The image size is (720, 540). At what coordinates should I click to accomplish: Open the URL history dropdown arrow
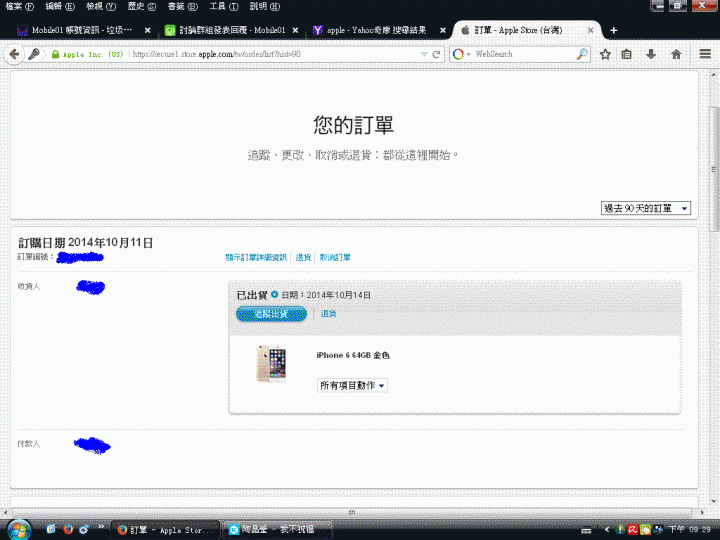tap(424, 54)
